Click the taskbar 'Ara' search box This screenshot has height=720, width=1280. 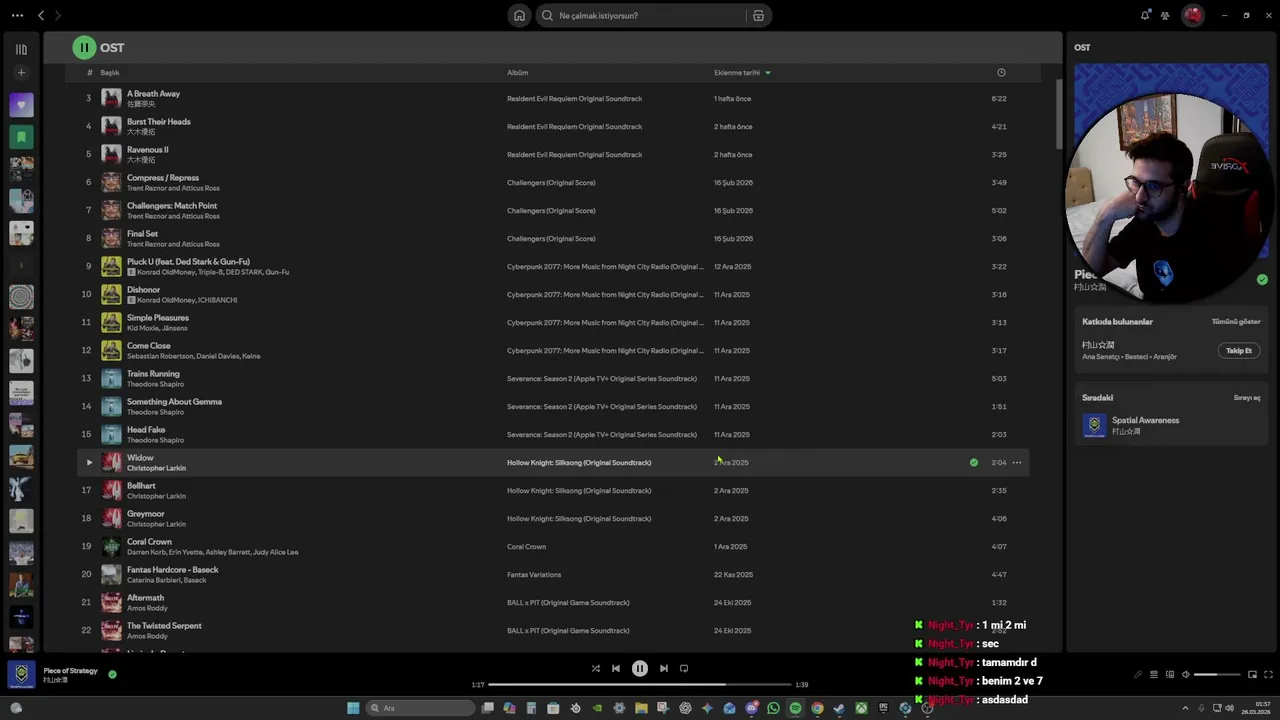click(420, 708)
